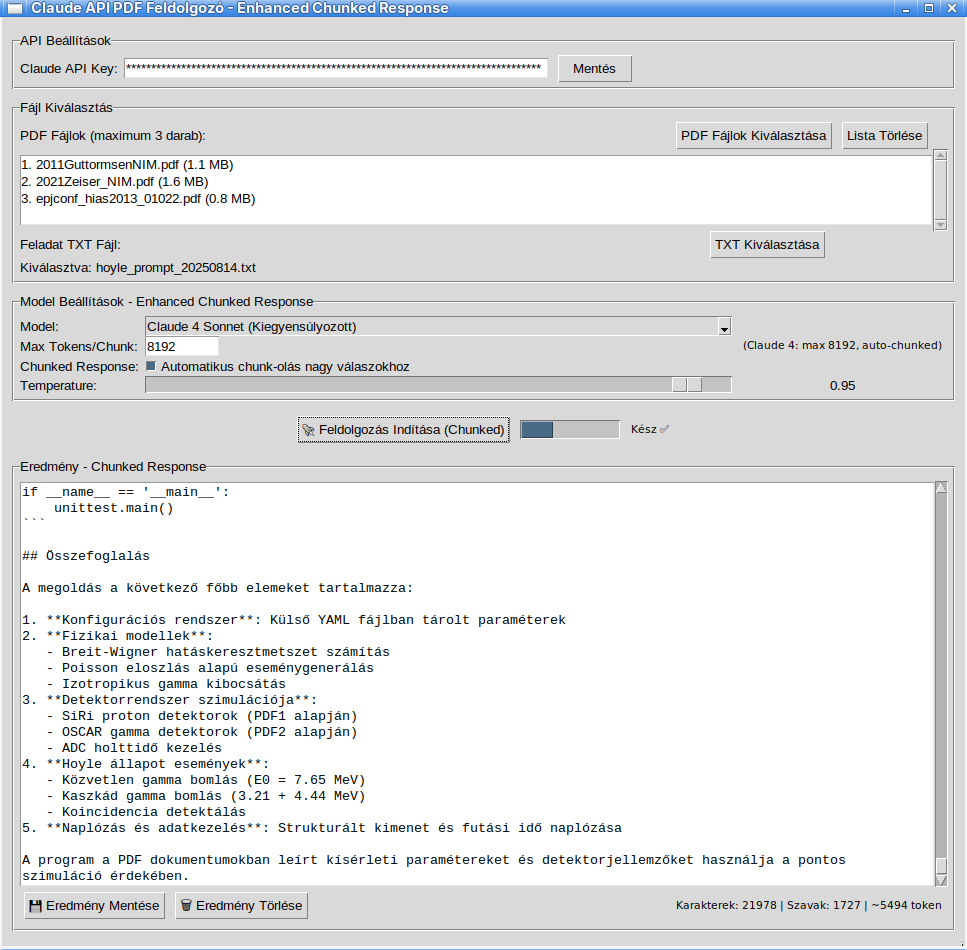Click PDF Fájlok Kiválasztása button
Image resolution: width=967 pixels, height=950 pixels.
click(754, 136)
